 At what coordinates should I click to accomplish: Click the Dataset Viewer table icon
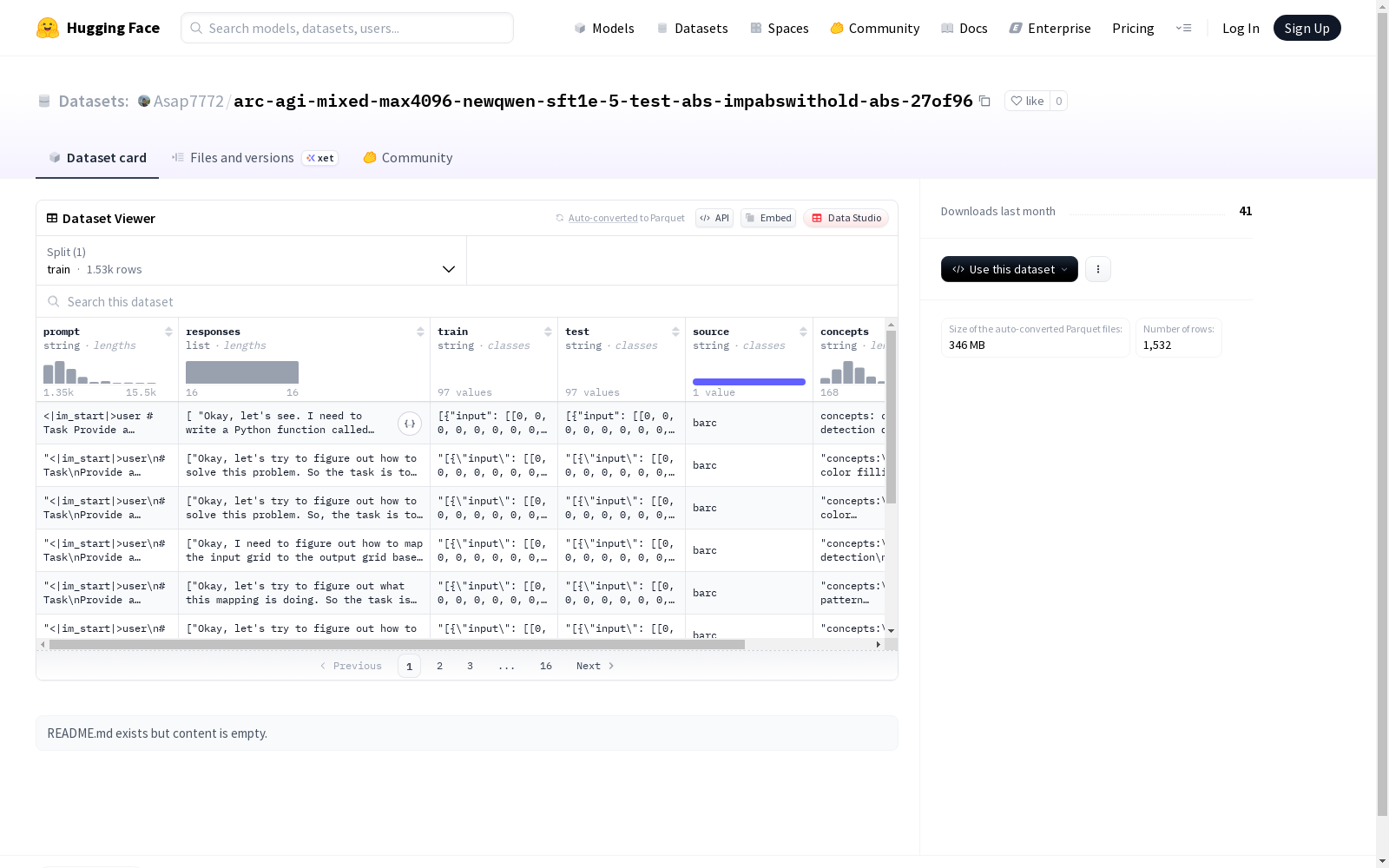tap(52, 218)
